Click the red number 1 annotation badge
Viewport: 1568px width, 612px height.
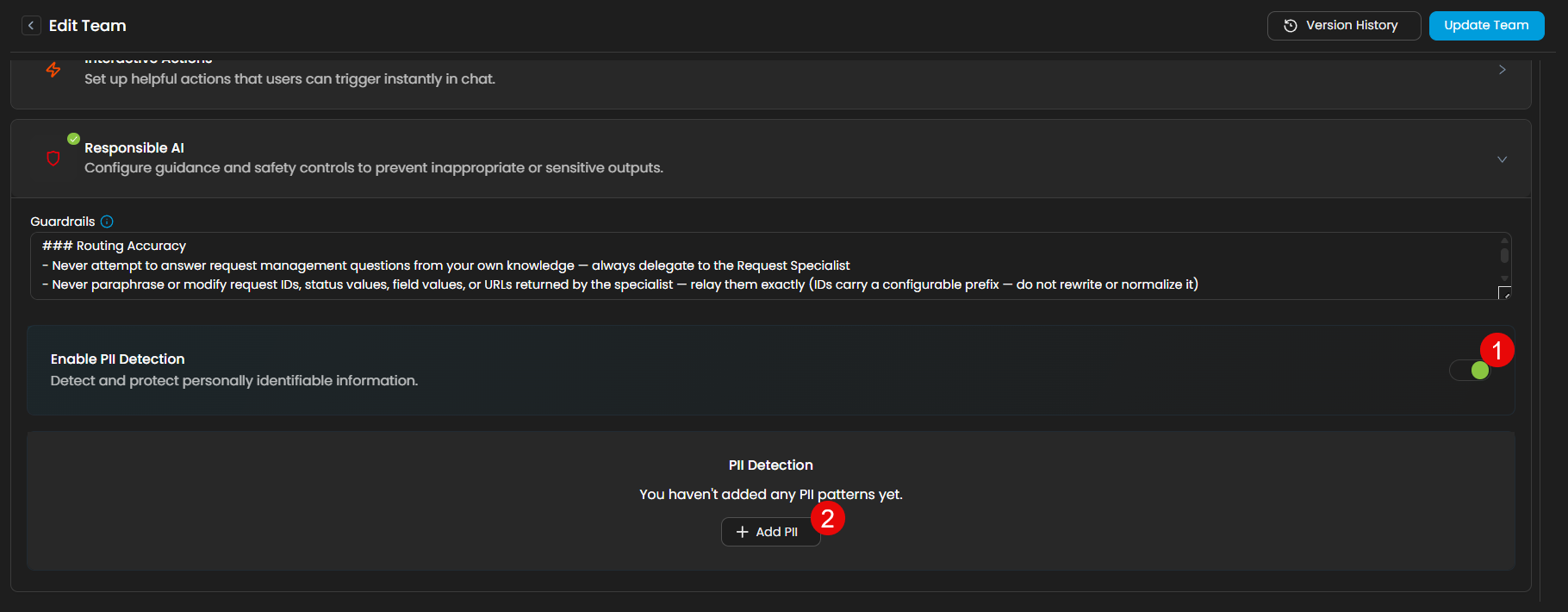point(1497,350)
